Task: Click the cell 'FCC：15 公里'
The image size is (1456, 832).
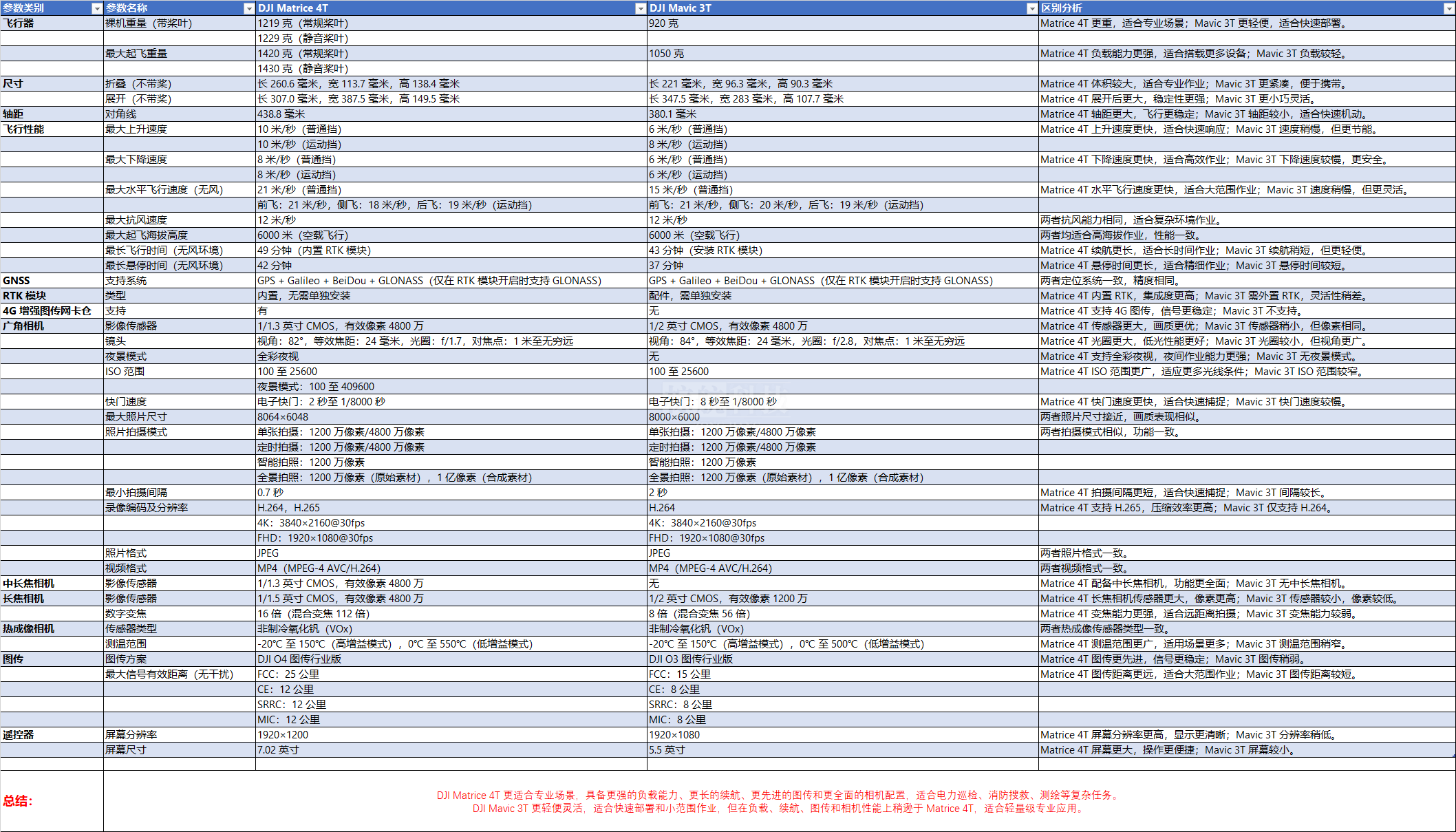Action: pyautogui.click(x=842, y=674)
